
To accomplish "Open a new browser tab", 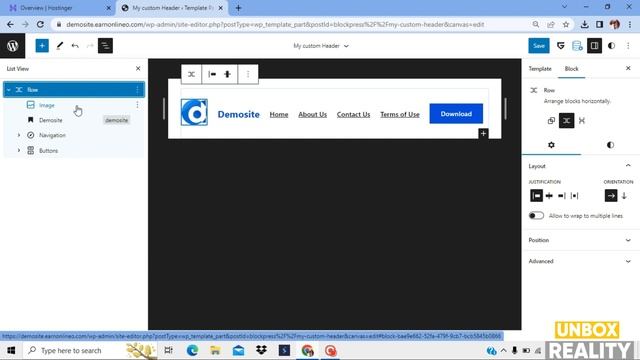I will [238, 8].
